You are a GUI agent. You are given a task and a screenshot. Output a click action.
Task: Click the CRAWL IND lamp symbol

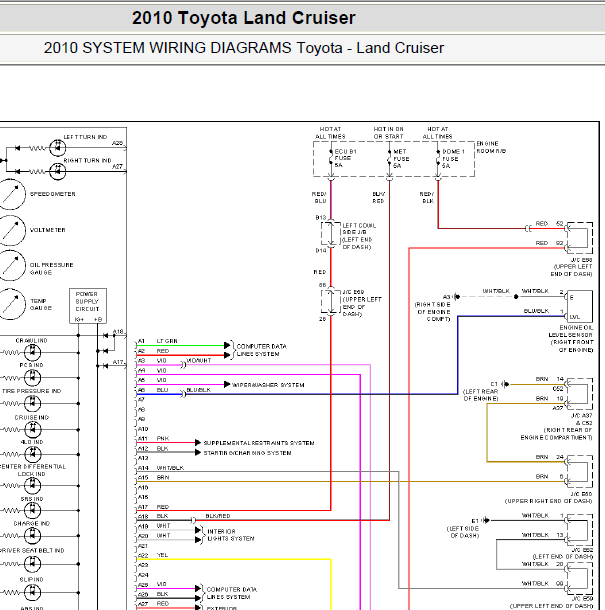pyautogui.click(x=32, y=352)
